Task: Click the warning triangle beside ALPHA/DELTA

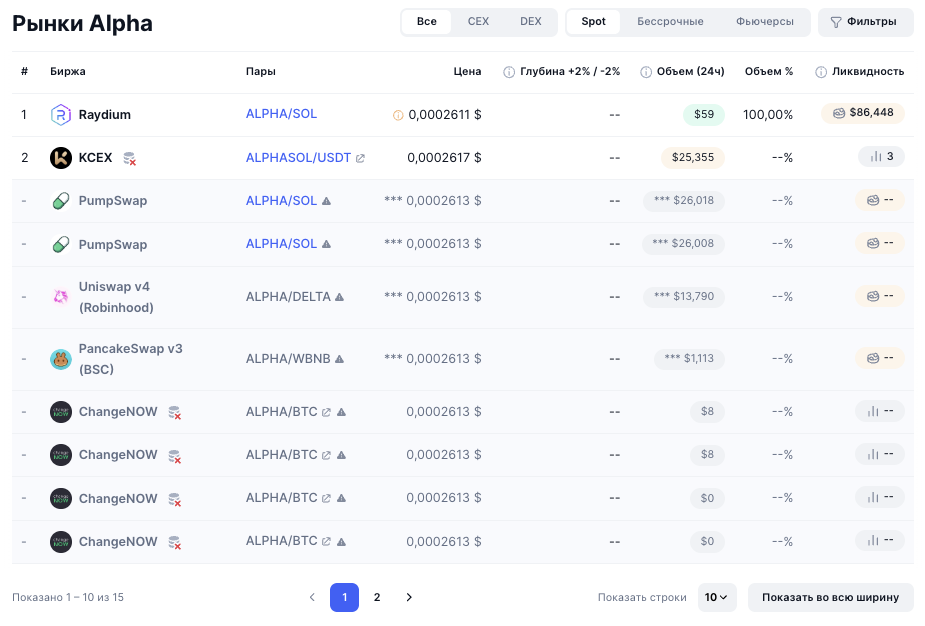Action: tap(339, 297)
